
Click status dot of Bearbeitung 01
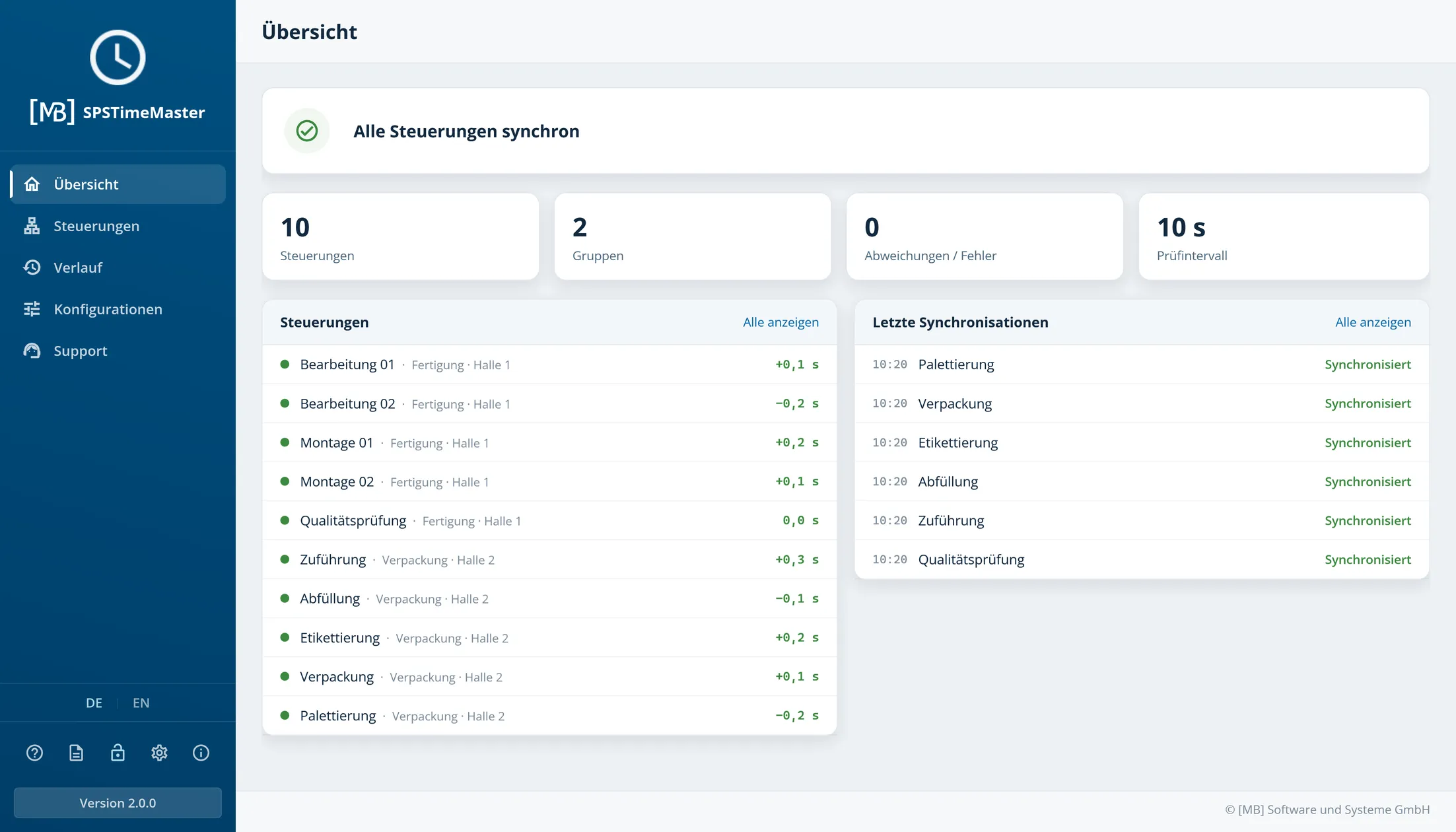285,364
